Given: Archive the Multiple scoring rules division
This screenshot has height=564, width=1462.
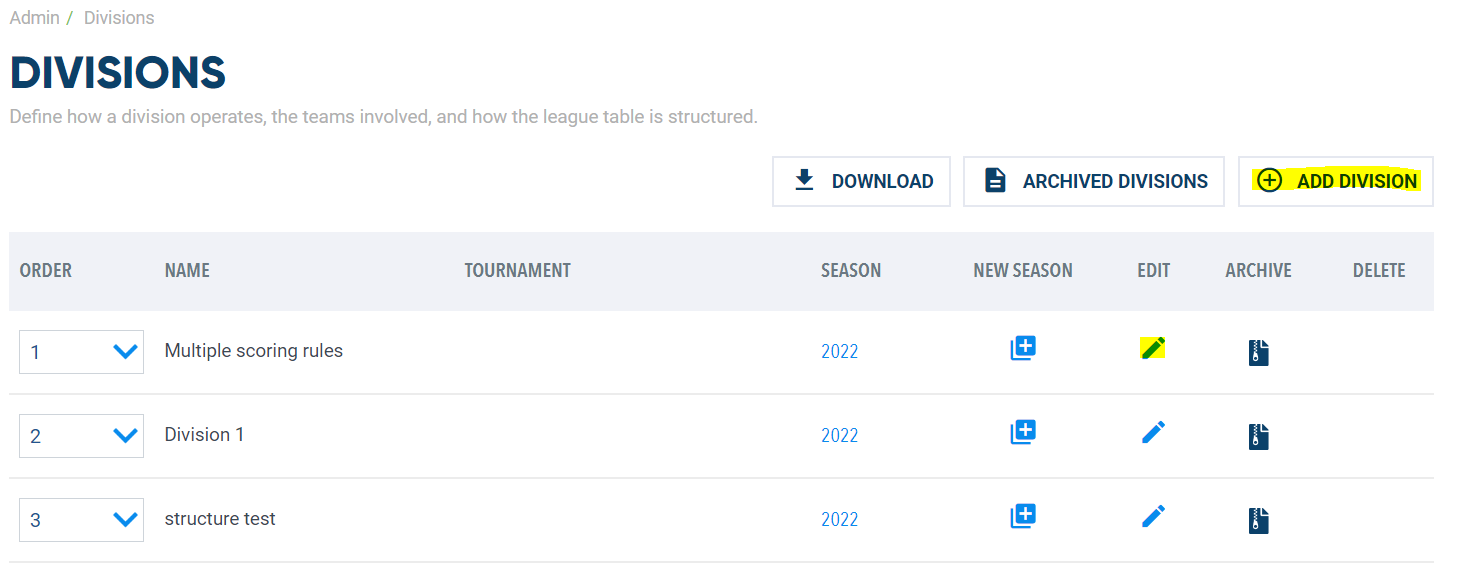Looking at the screenshot, I should coord(1258,352).
